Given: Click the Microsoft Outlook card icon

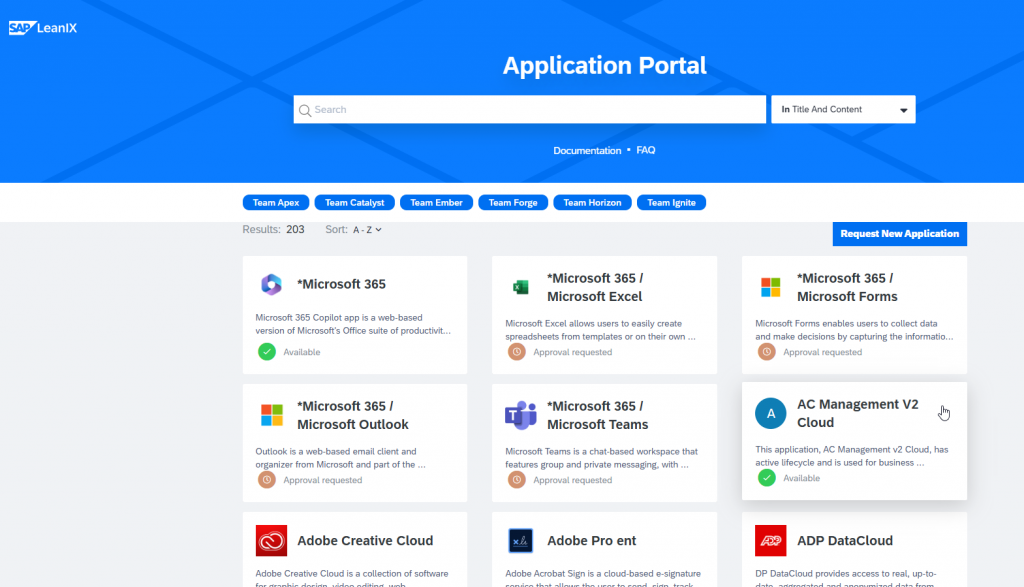Looking at the screenshot, I should 271,415.
